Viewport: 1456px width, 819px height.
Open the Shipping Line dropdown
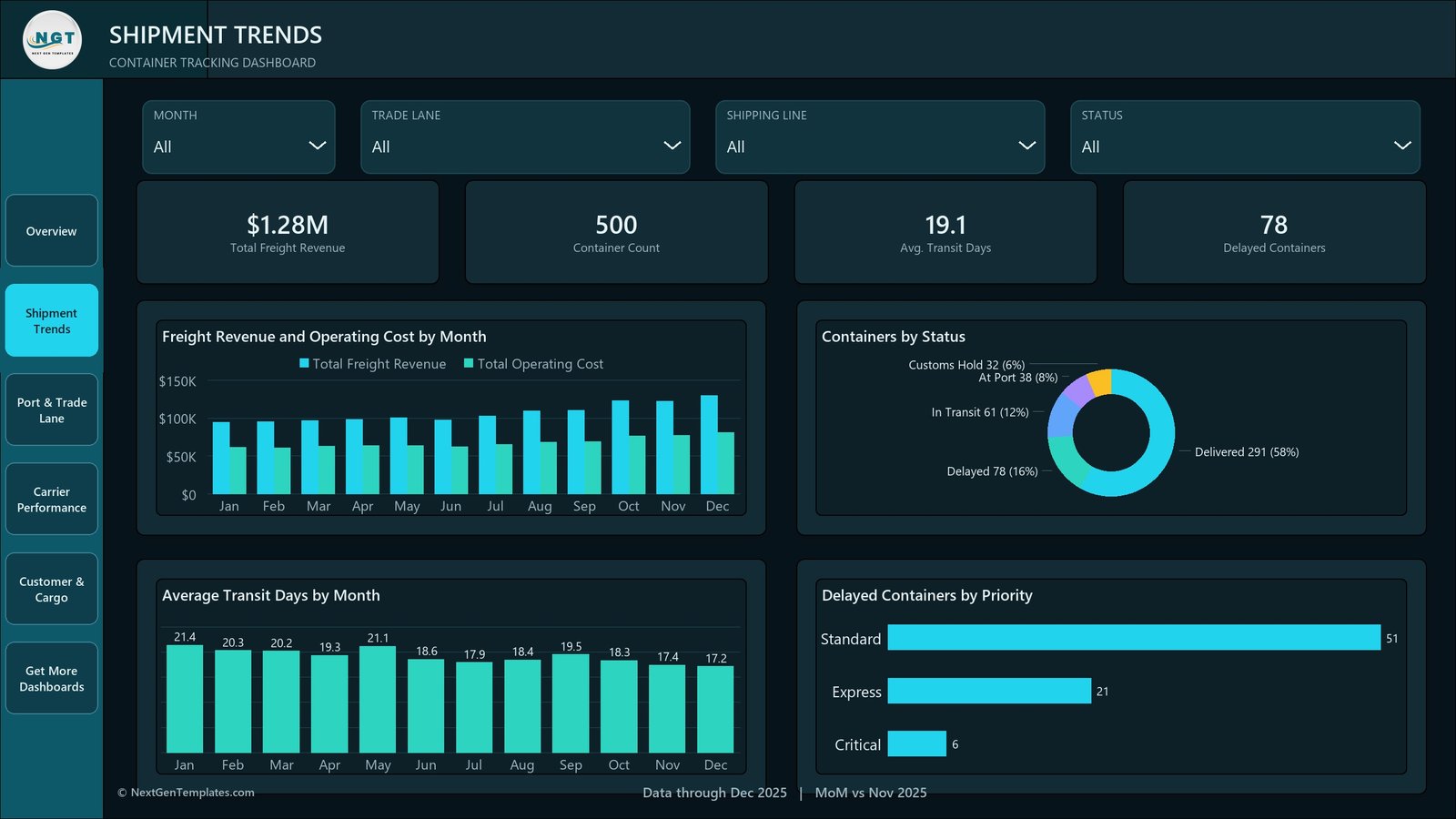(x=880, y=136)
